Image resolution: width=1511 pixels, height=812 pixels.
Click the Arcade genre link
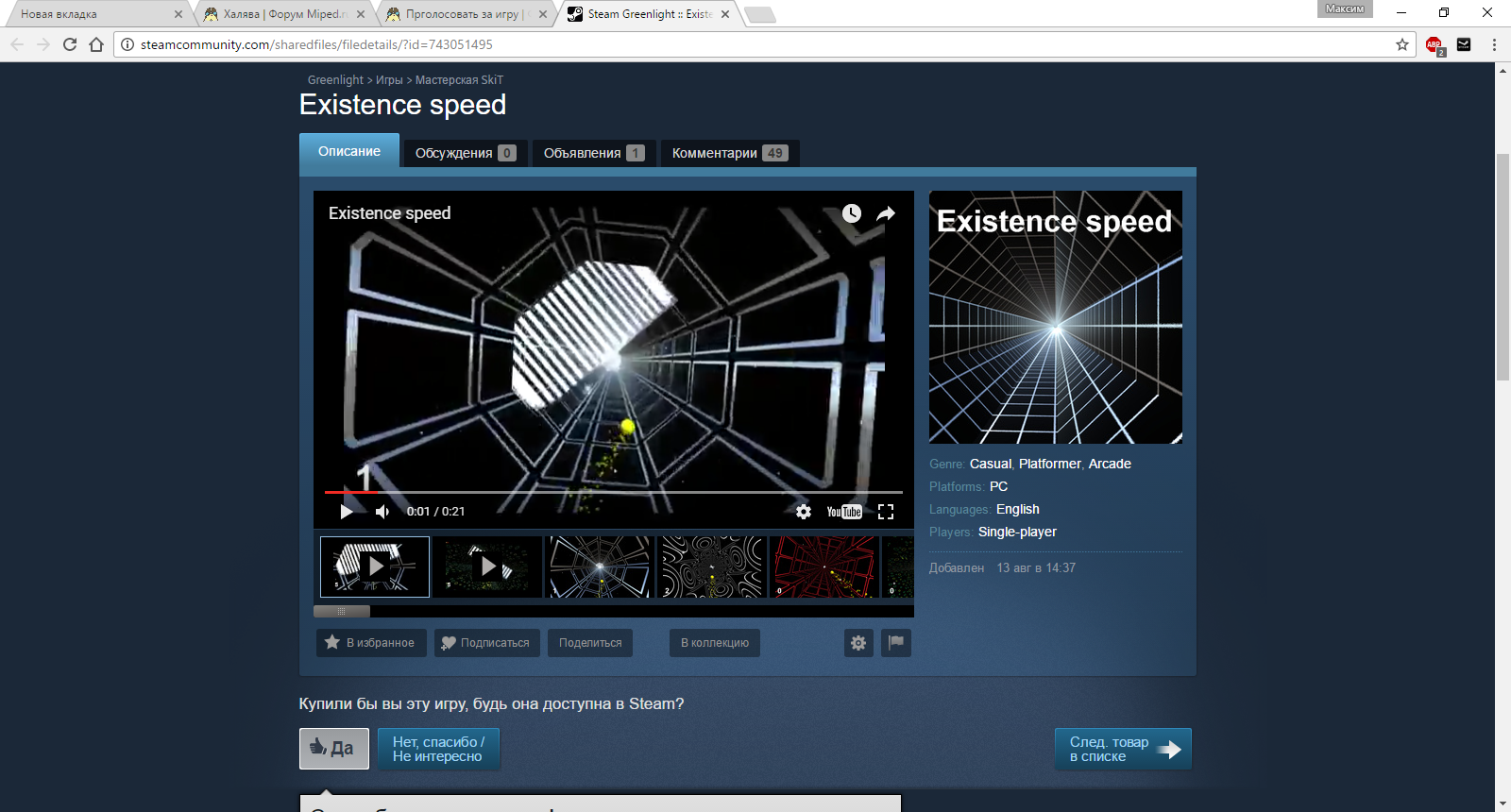click(x=1110, y=464)
